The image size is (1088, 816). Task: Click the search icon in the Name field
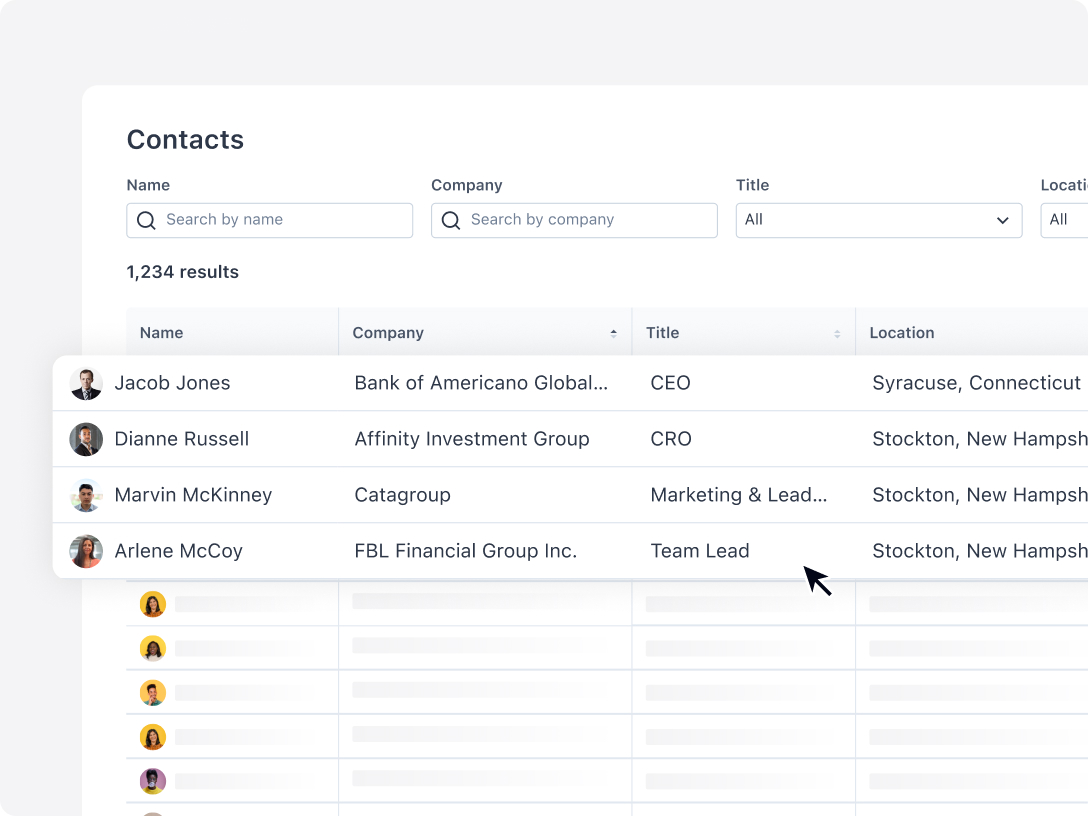click(x=147, y=220)
